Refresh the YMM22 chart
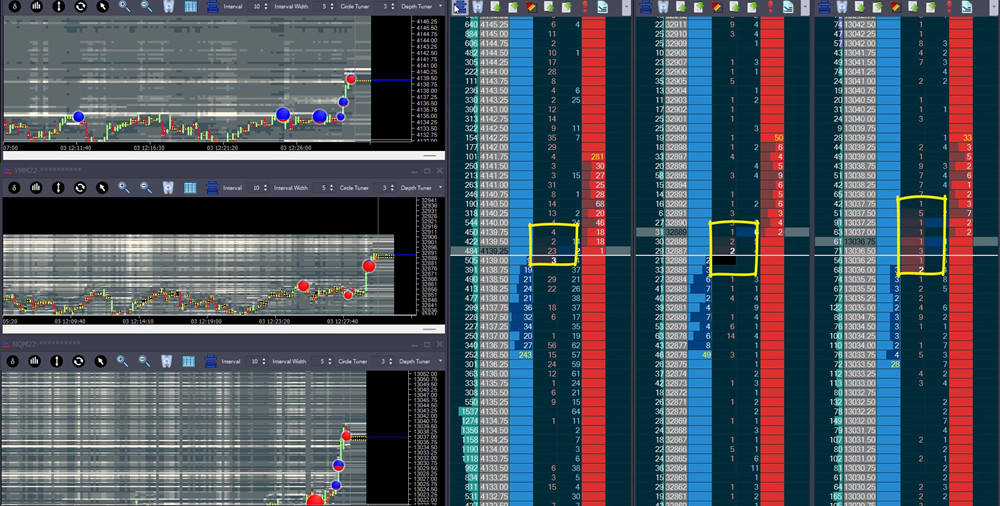The height and width of the screenshot is (506, 1000). coord(80,188)
